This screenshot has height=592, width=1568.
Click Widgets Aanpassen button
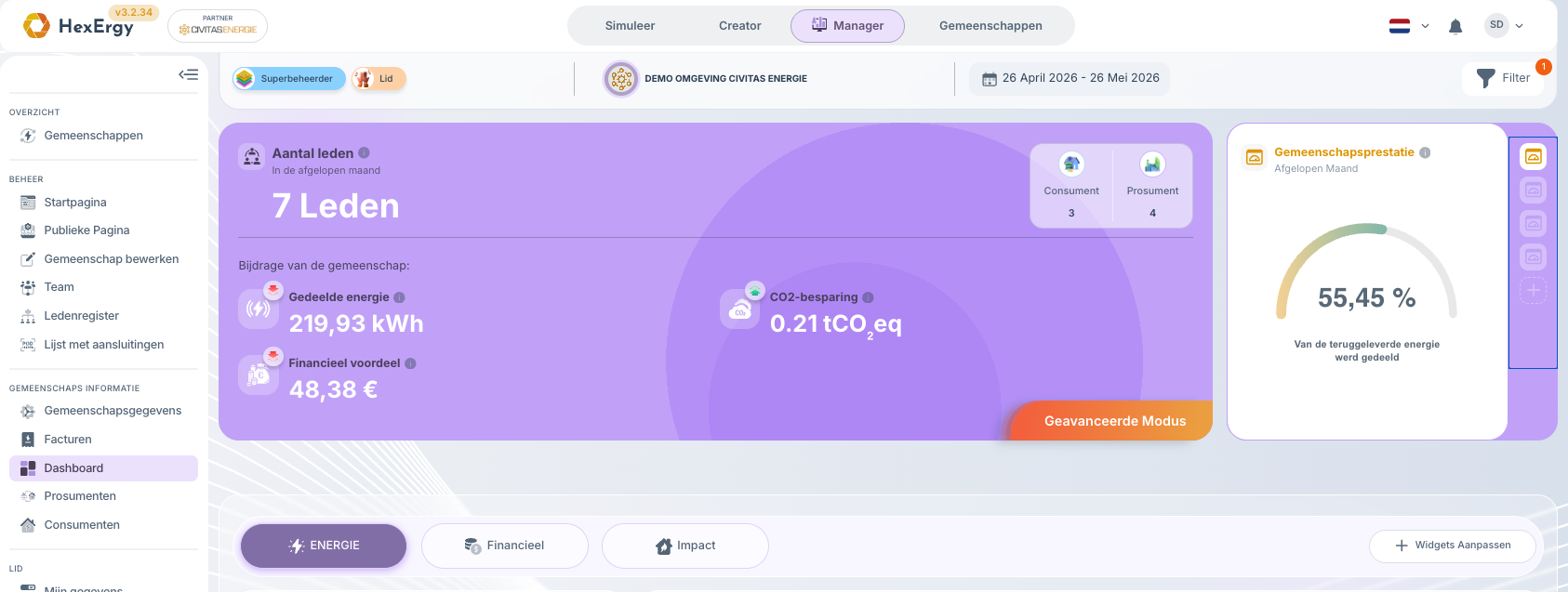tap(1453, 546)
